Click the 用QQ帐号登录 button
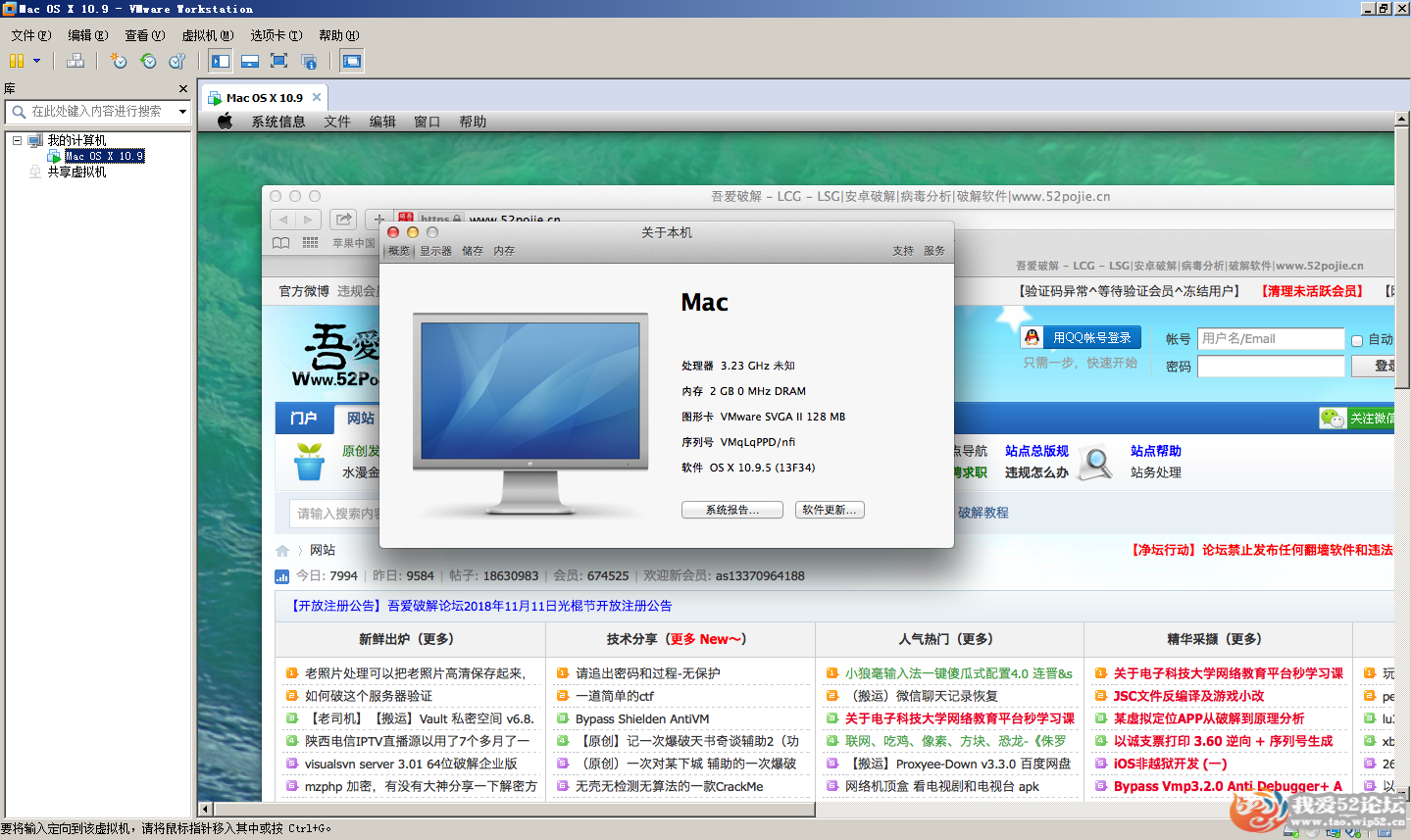Viewport: 1411px width, 840px height. point(1081,337)
